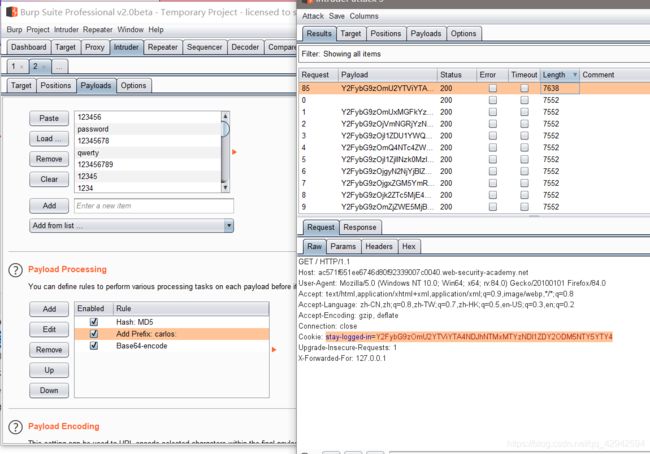650x454 pixels.
Task: Close Intruder attack tab 1
Action: [23, 67]
